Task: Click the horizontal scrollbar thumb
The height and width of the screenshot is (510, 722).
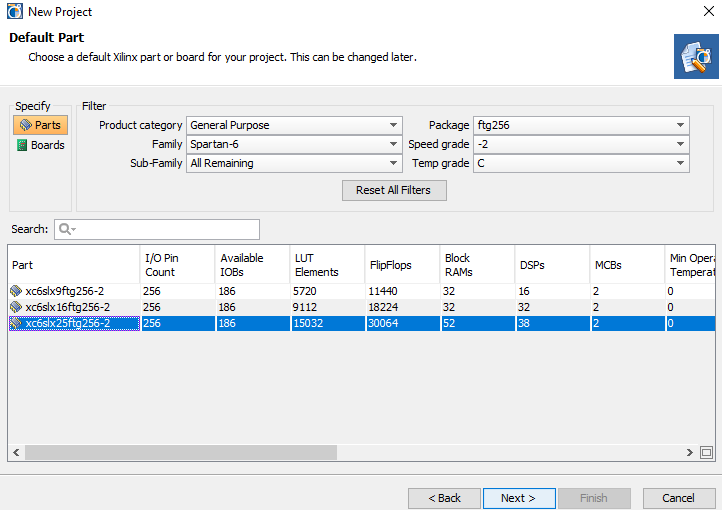Action: pos(181,452)
